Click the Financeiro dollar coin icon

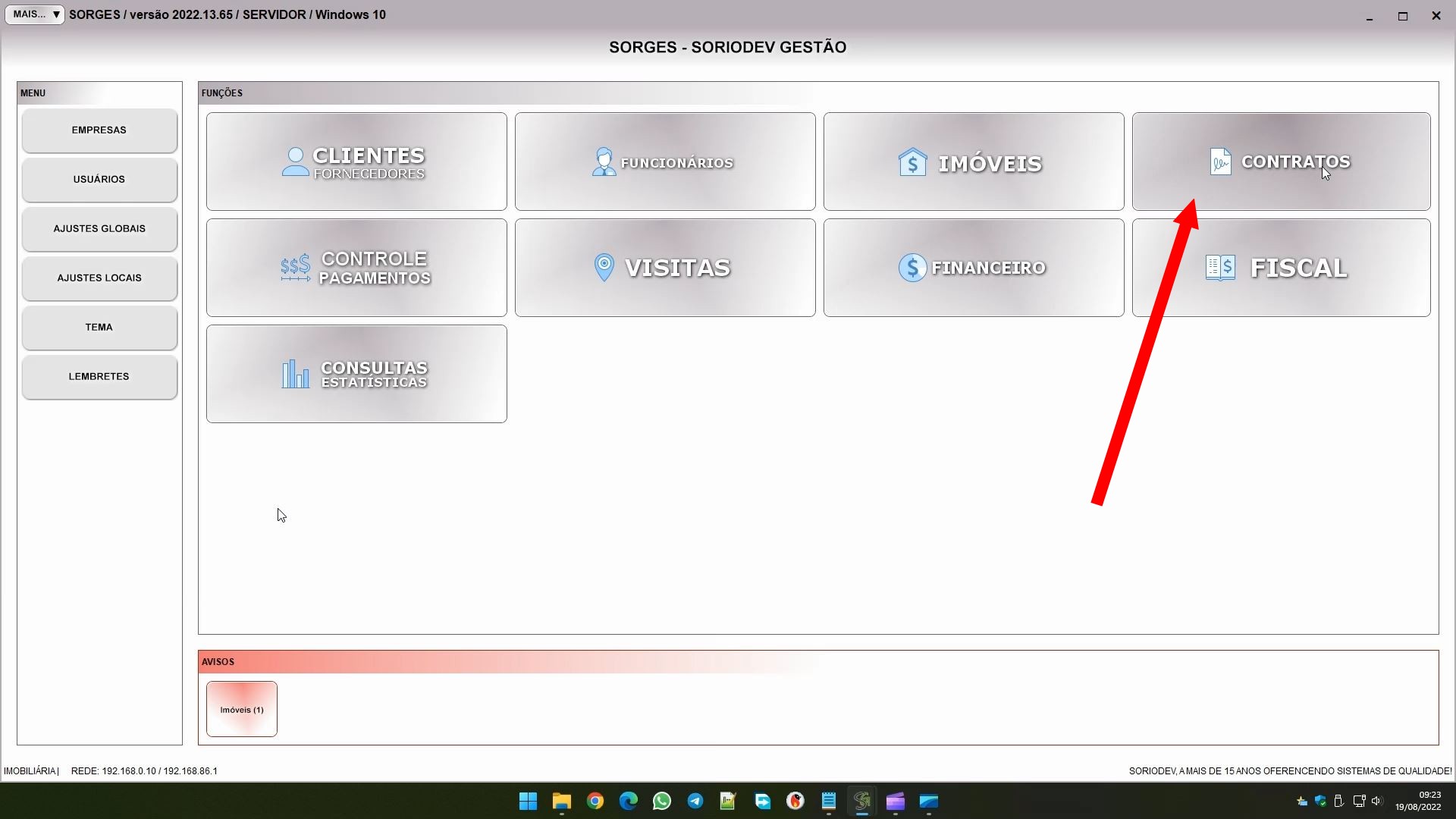coord(912,268)
